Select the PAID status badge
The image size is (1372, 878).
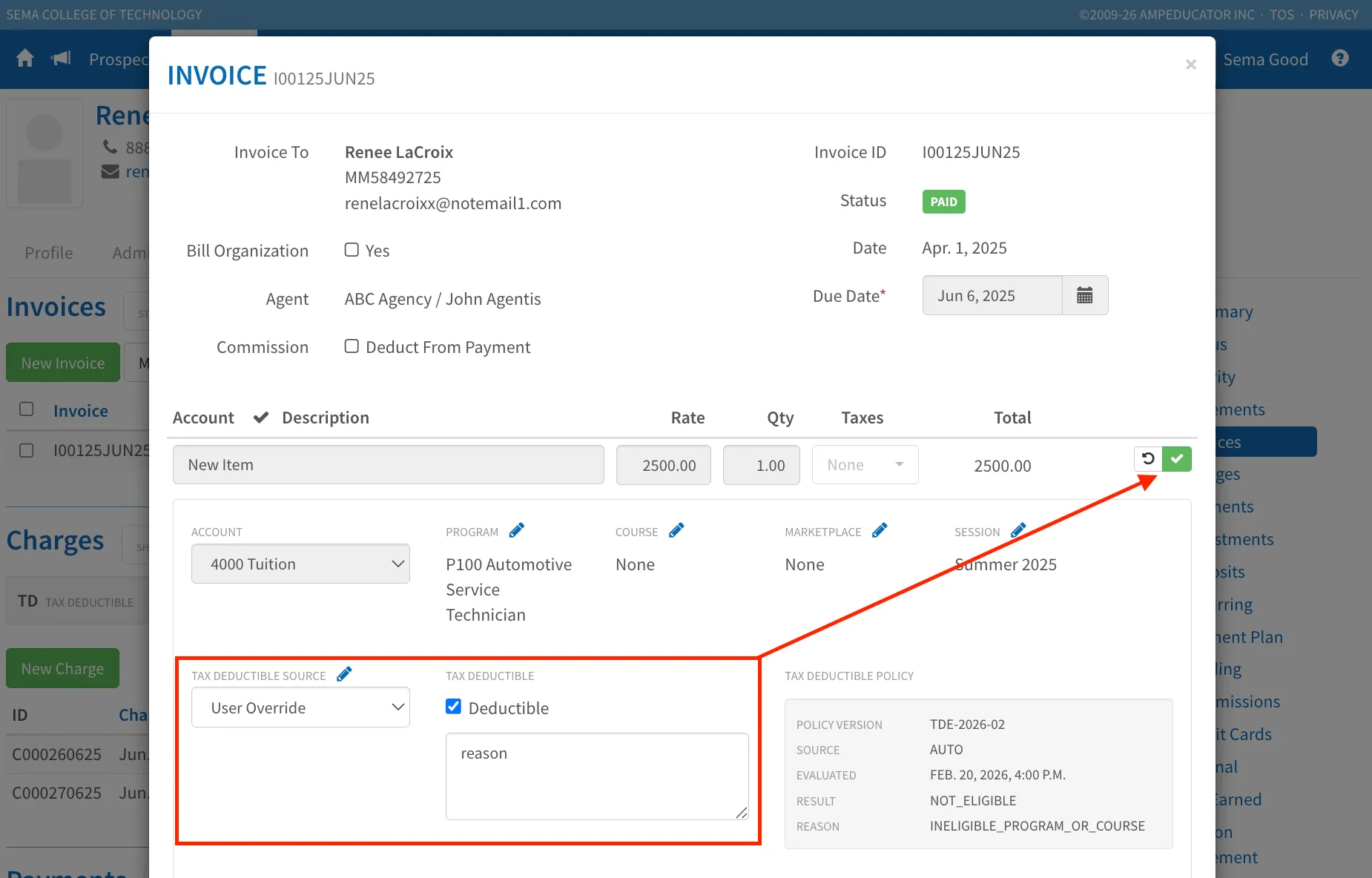(x=943, y=202)
